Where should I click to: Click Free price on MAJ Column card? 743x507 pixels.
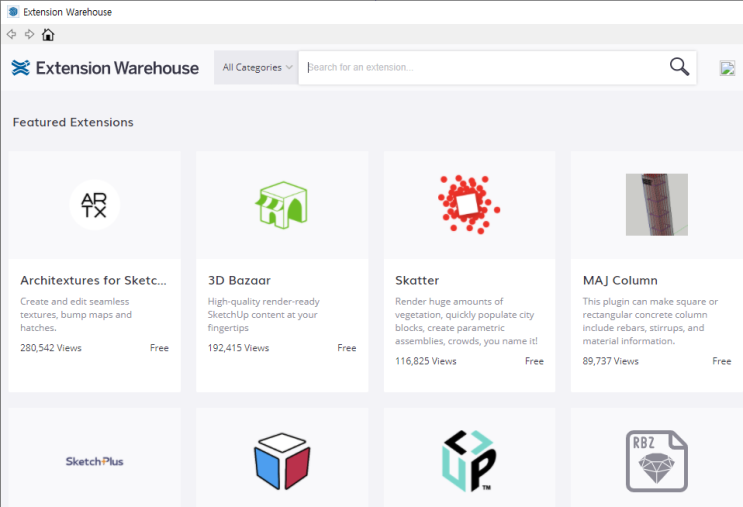[722, 361]
